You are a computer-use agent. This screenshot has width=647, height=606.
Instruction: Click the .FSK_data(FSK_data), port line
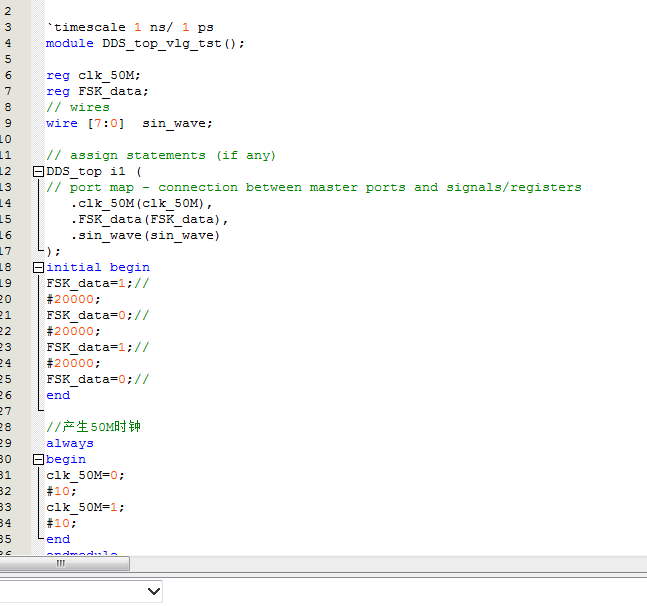tap(149, 219)
